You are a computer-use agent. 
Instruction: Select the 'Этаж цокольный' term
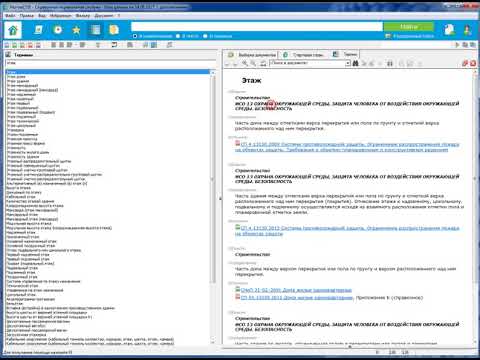tap(21, 126)
